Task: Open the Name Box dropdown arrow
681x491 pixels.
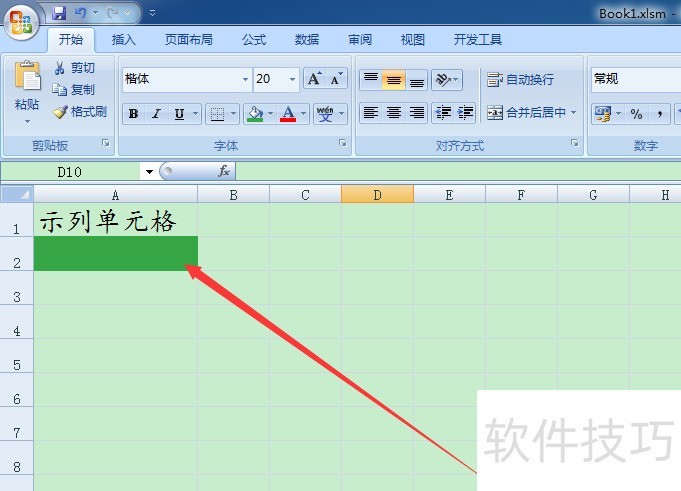Action: pyautogui.click(x=149, y=172)
